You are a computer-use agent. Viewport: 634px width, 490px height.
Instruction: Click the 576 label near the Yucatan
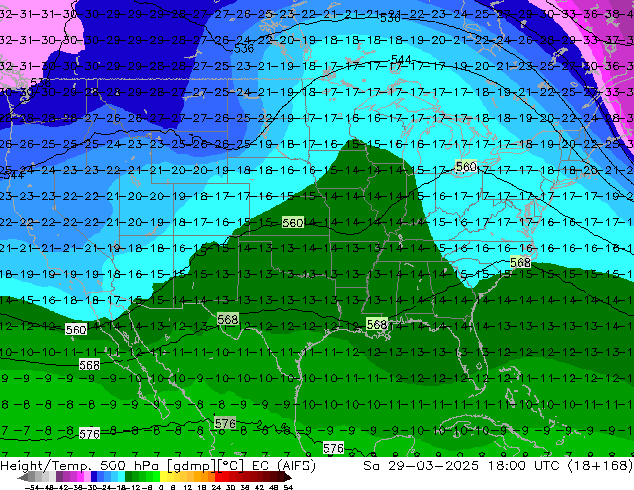click(334, 448)
